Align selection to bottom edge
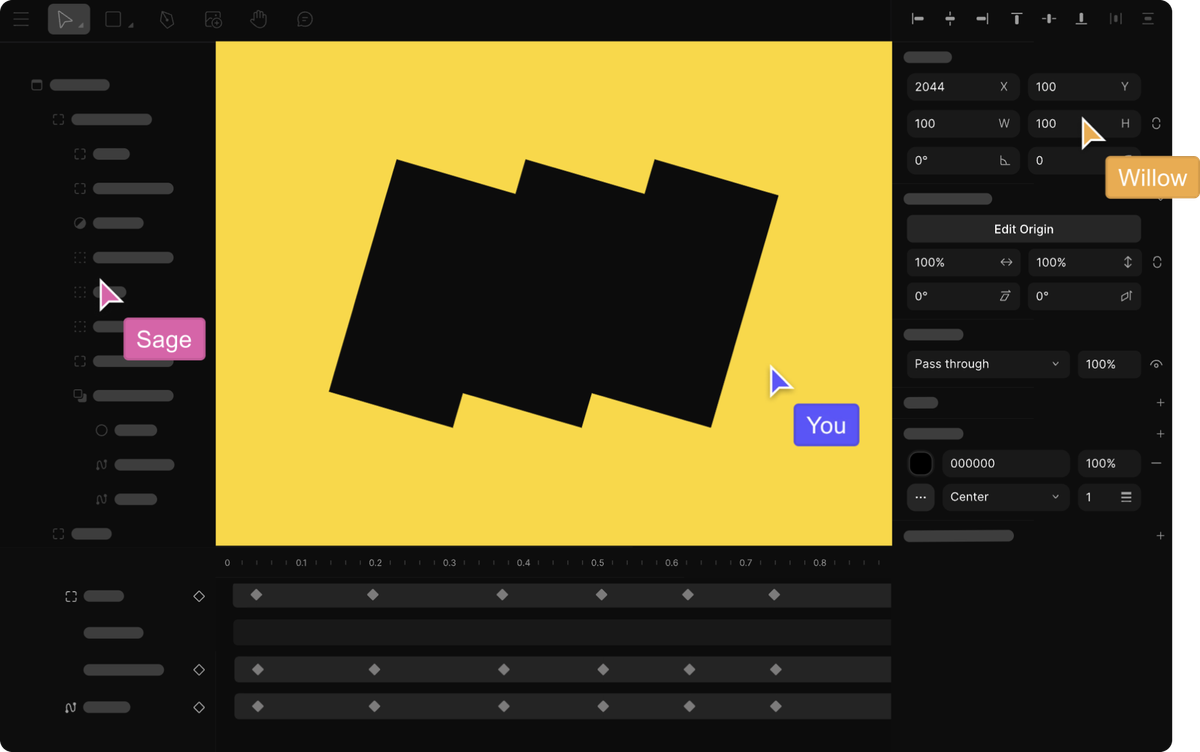The image size is (1200, 752). (x=1081, y=19)
